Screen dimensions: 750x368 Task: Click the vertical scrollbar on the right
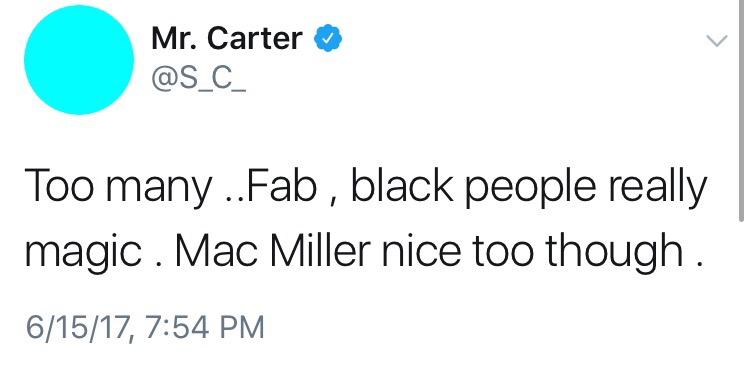(x=741, y=110)
